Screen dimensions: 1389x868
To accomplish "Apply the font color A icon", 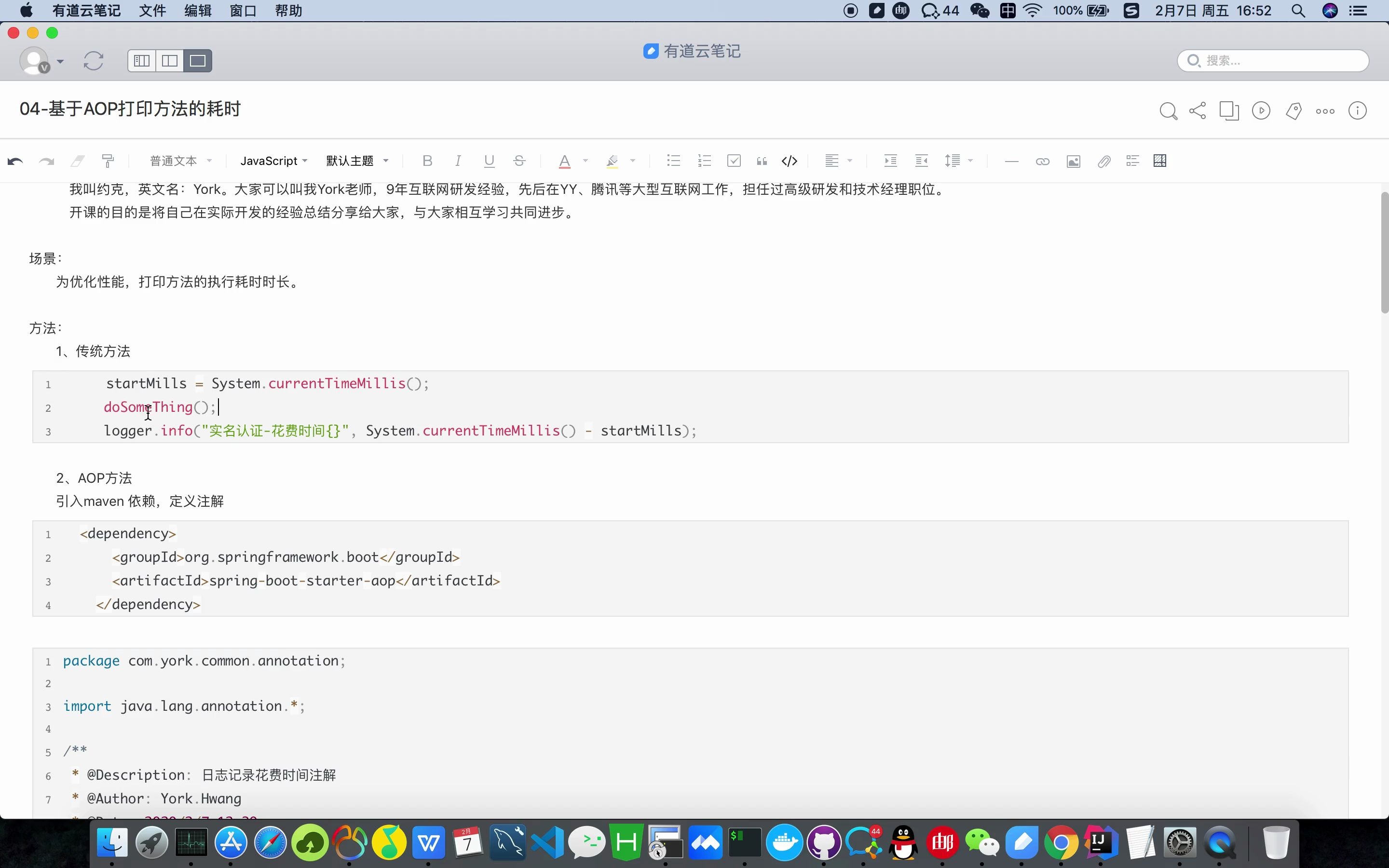I will (565, 162).
